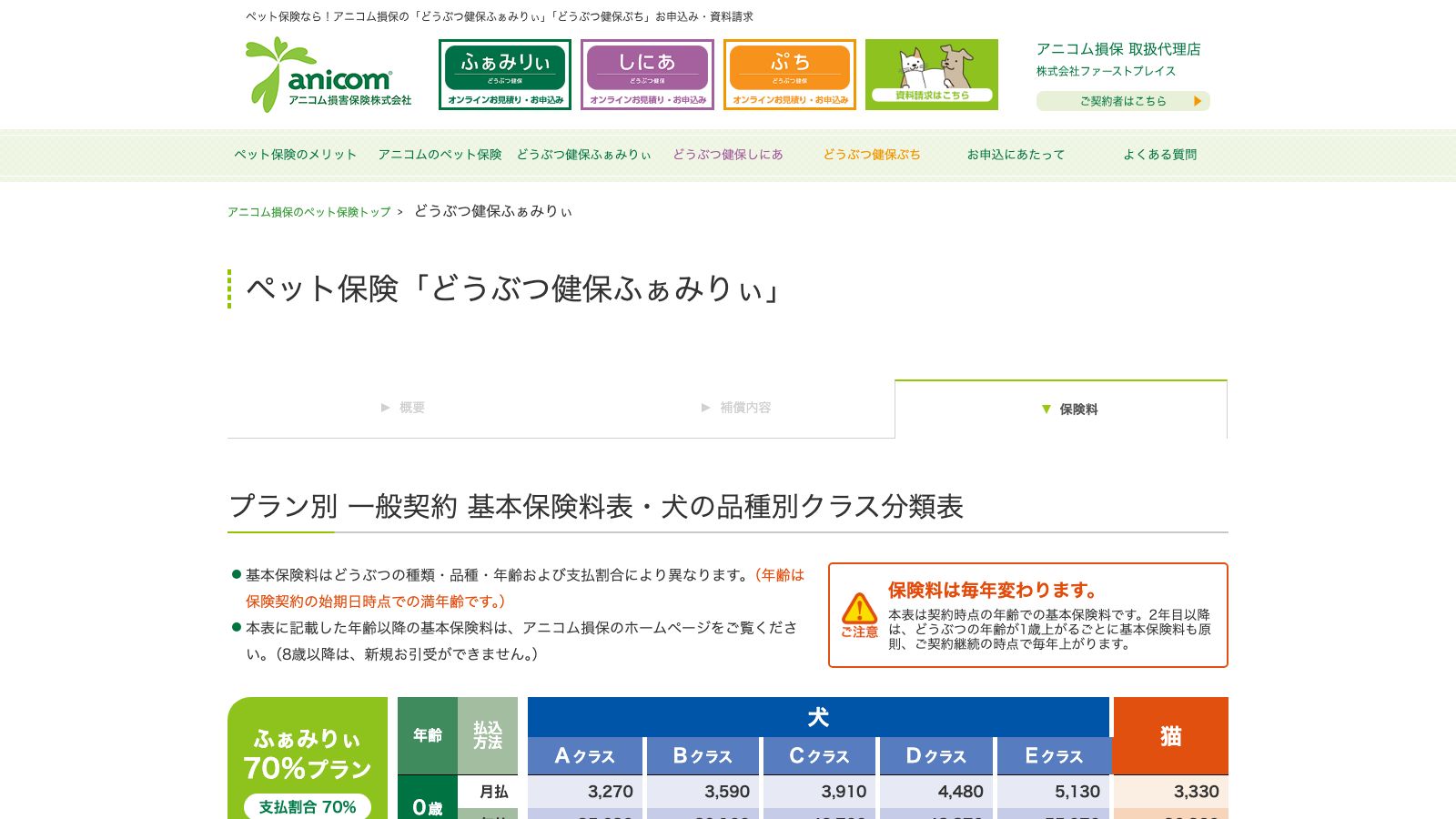Click the ふぁみりぃ70%プラン green label

tap(308, 753)
